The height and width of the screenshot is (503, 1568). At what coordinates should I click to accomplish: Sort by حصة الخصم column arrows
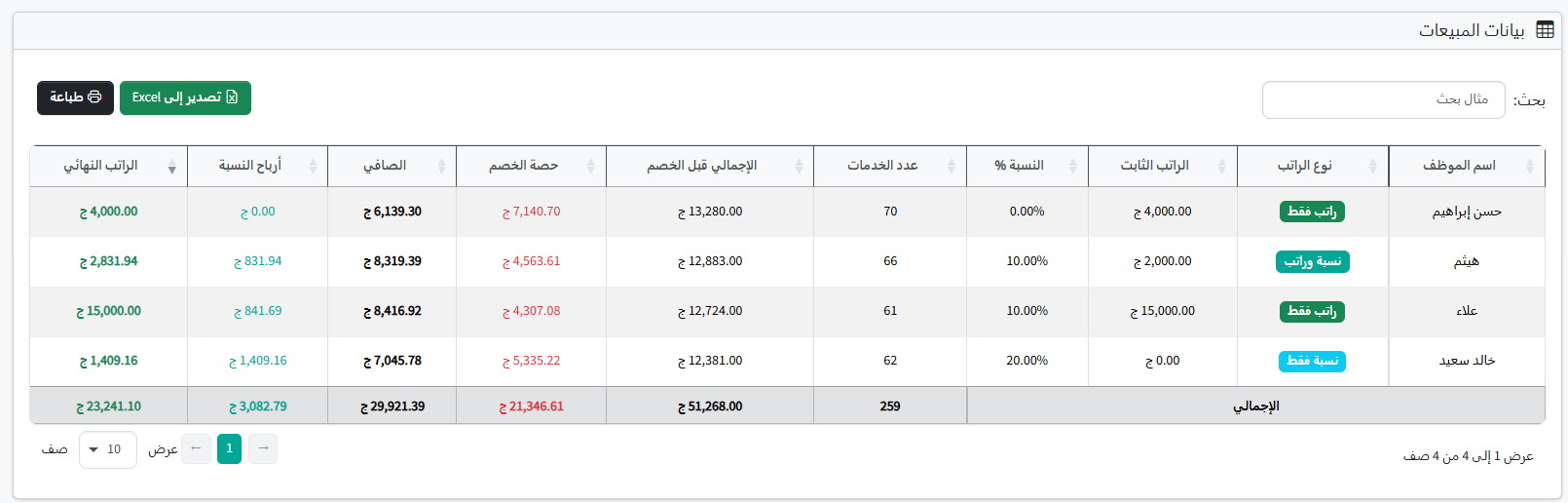(590, 167)
